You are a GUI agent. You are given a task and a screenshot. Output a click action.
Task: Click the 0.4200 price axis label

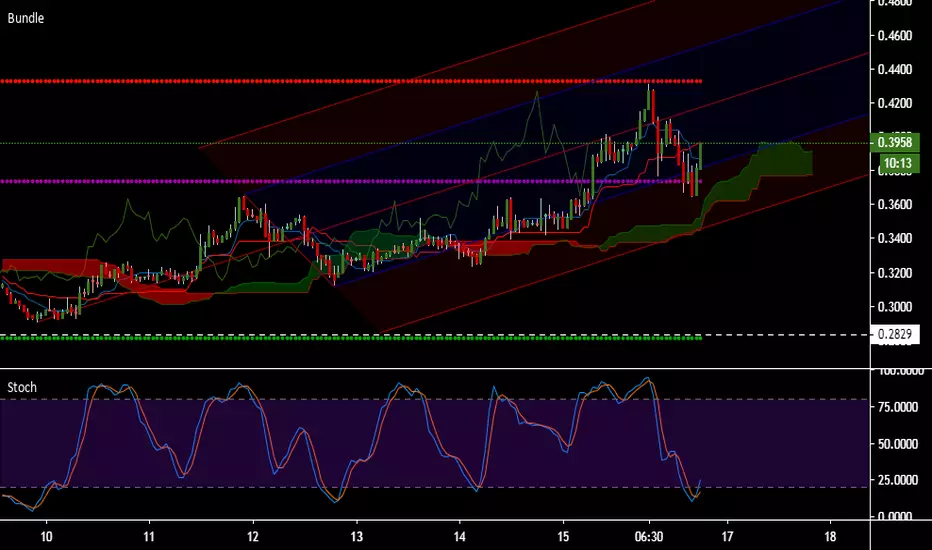895,103
